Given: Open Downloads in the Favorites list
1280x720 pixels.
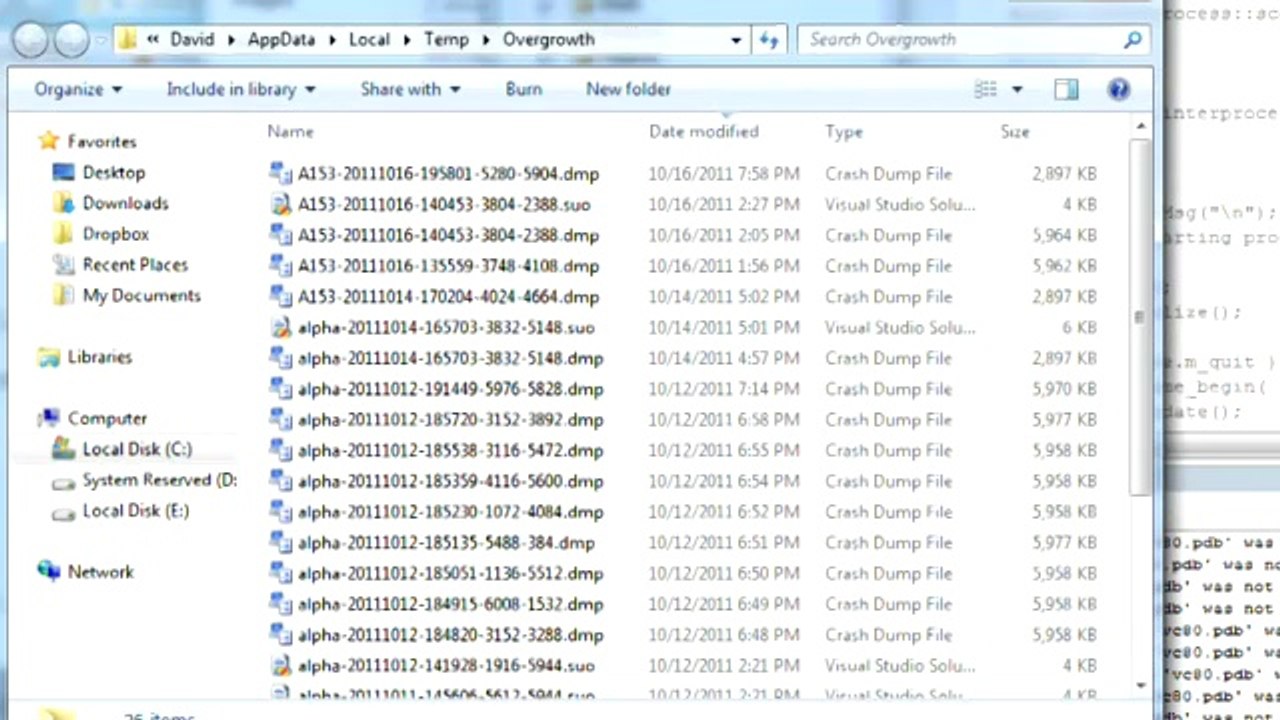Looking at the screenshot, I should [125, 203].
